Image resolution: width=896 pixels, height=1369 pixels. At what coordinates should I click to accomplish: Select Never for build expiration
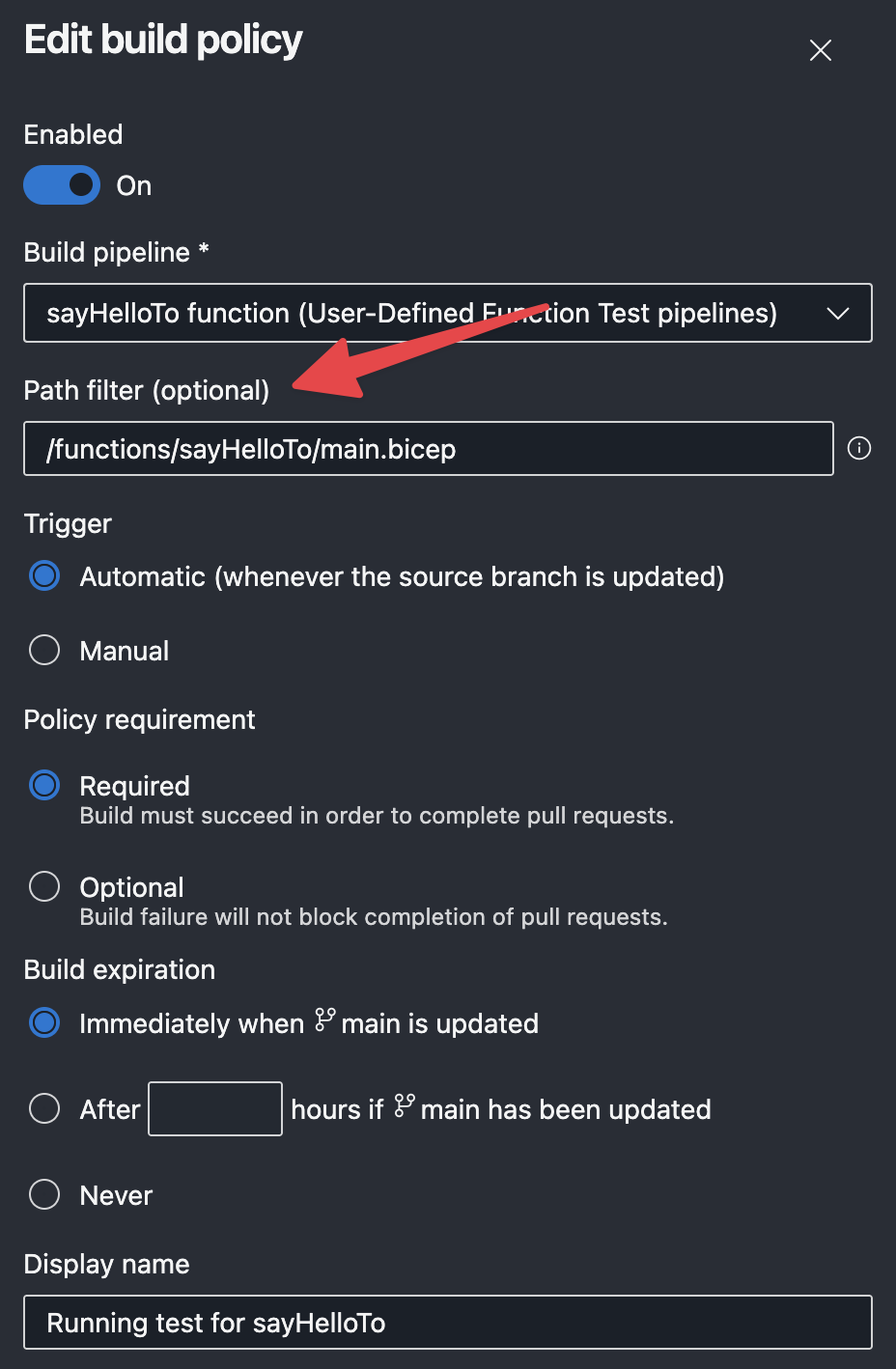click(44, 1194)
